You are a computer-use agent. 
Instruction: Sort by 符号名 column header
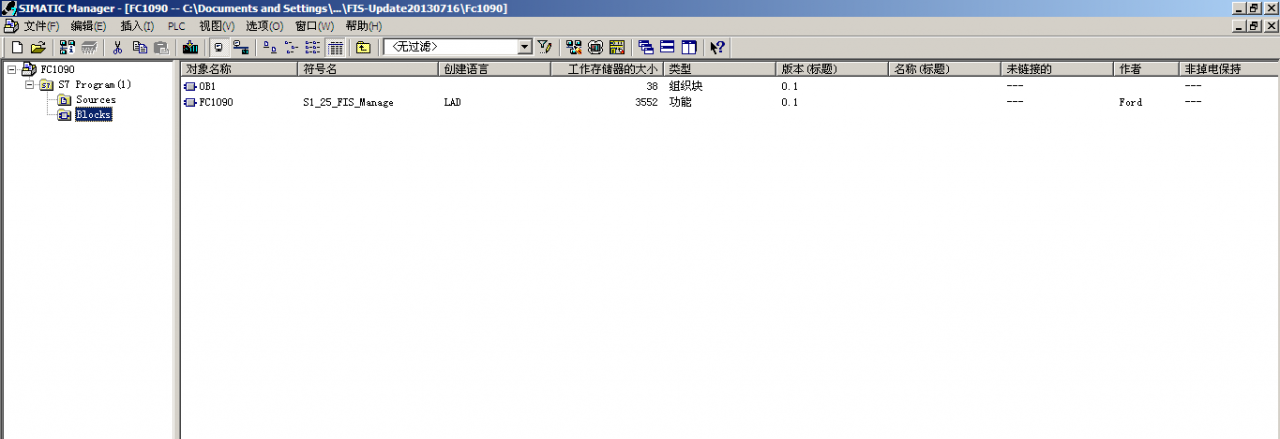pos(369,70)
